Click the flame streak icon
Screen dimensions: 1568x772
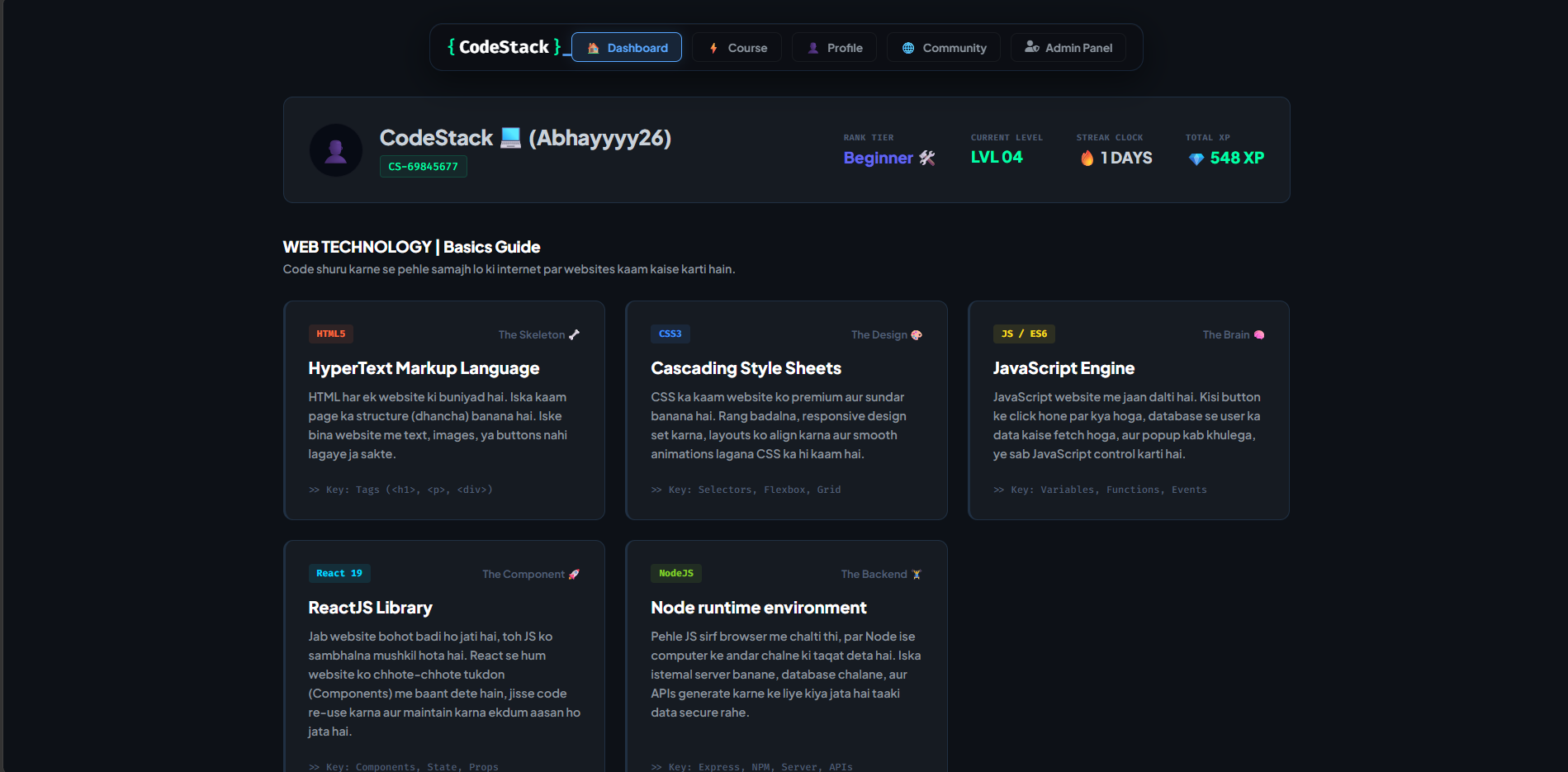[x=1087, y=158]
